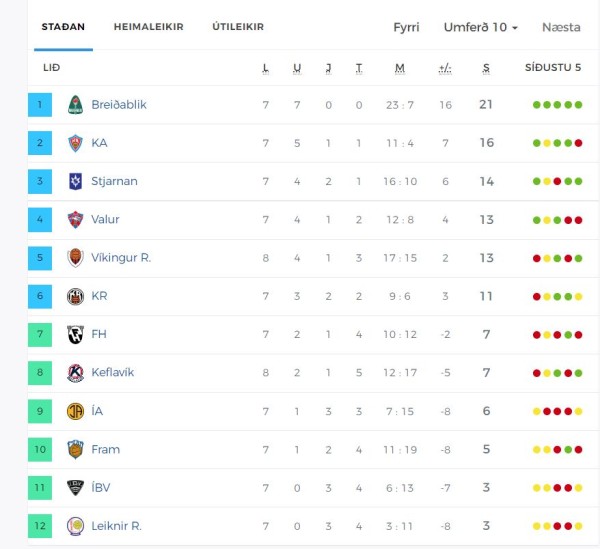This screenshot has height=549, width=600.
Task: Click the ÍA yellow round badge
Action: tap(75, 411)
